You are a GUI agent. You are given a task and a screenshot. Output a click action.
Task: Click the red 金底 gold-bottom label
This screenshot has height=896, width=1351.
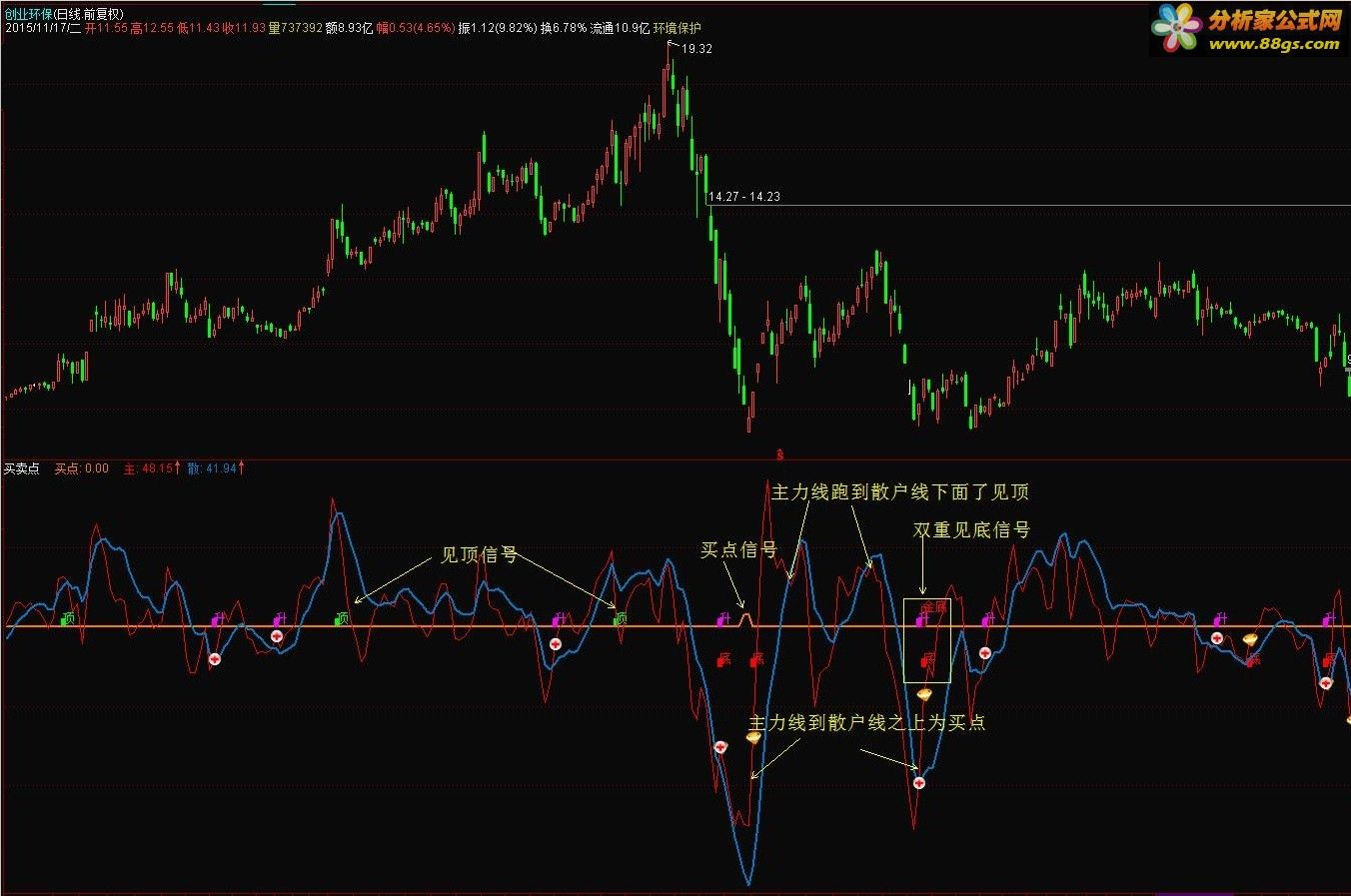(x=932, y=607)
